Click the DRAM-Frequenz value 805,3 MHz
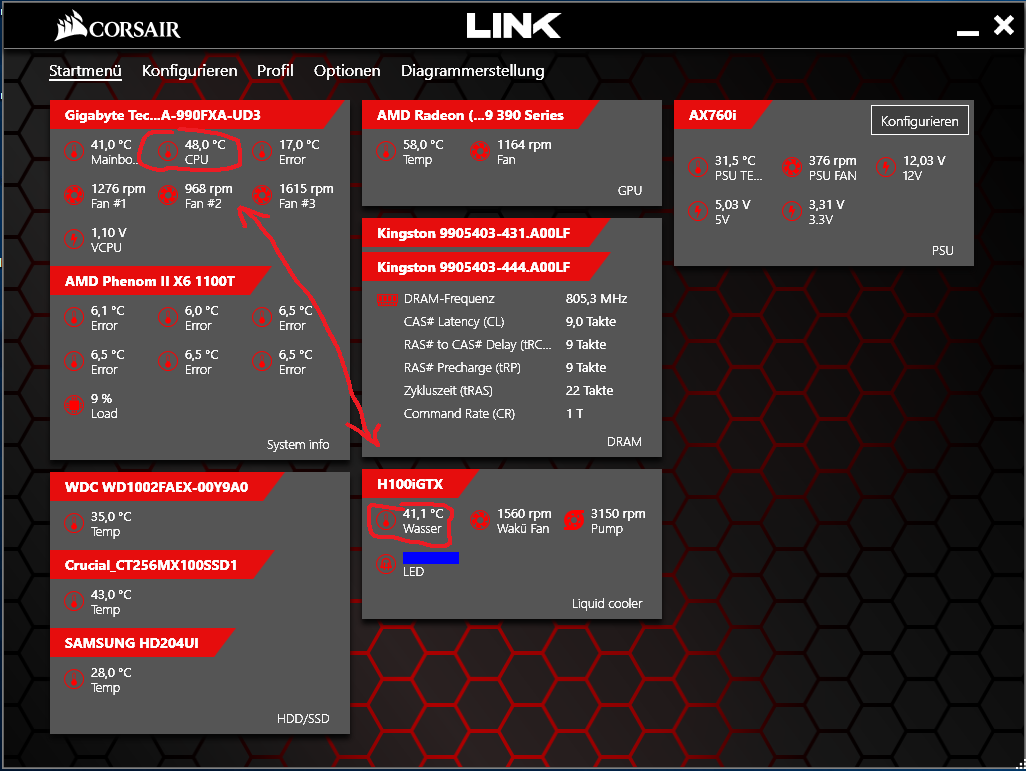This screenshot has height=771, width=1026. [x=596, y=298]
